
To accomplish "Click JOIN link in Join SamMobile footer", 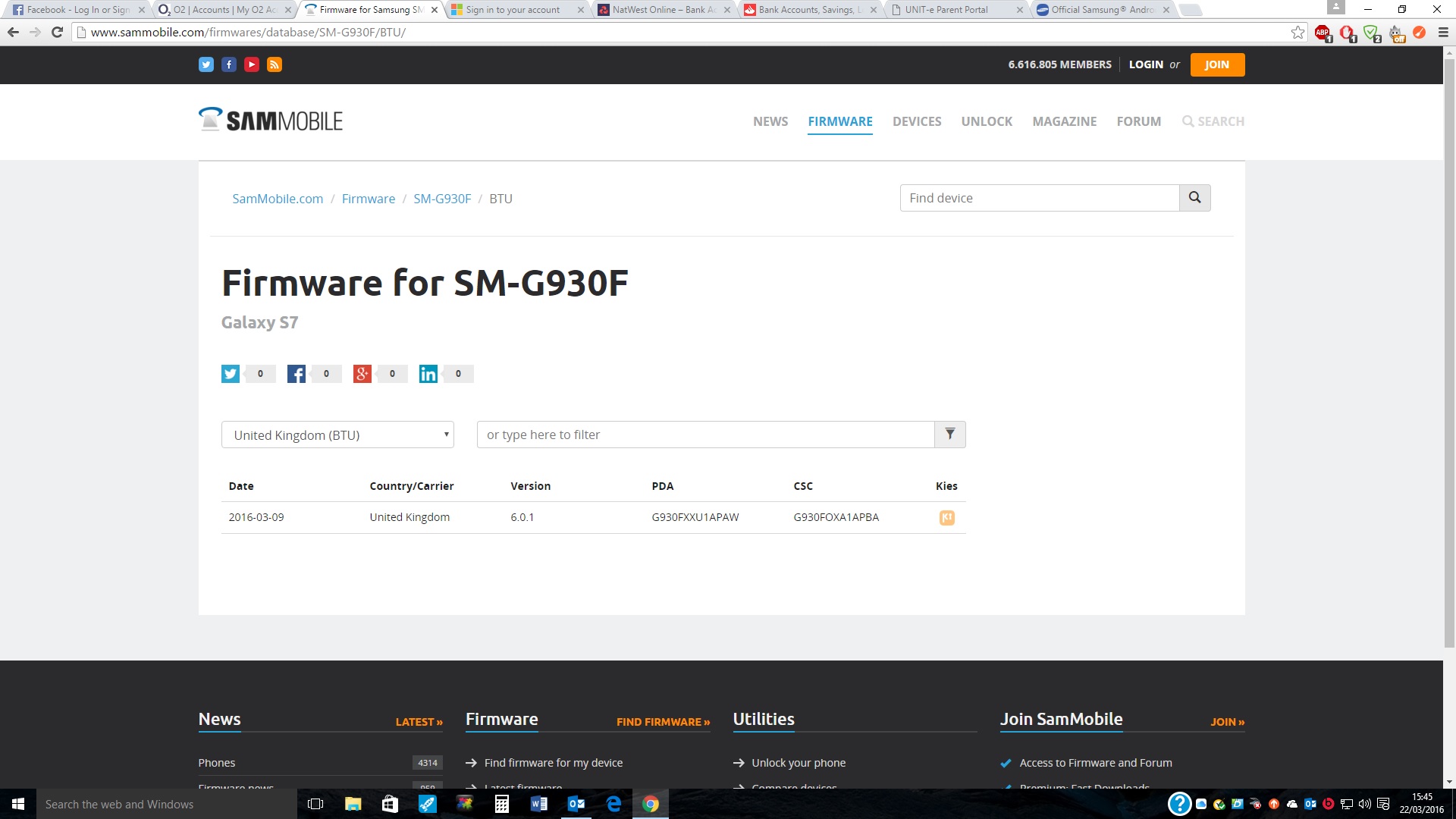I will point(1228,722).
